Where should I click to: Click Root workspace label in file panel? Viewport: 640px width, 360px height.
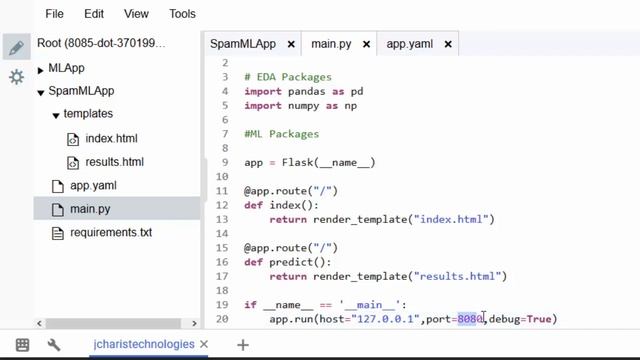[101, 43]
